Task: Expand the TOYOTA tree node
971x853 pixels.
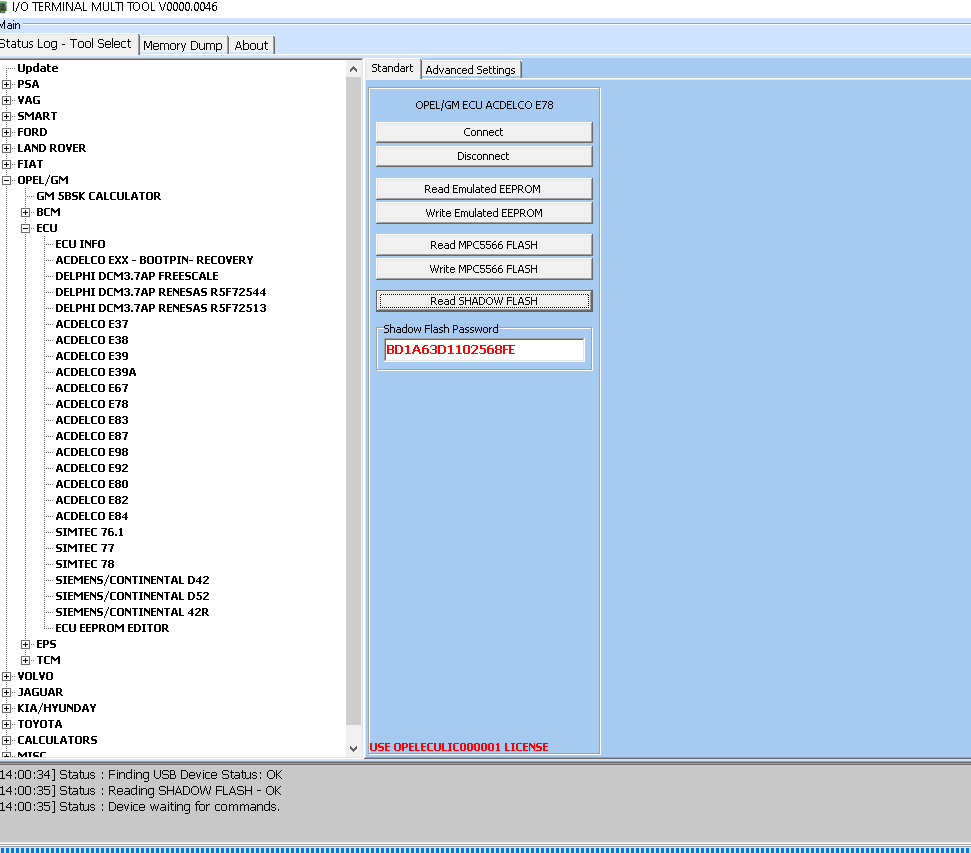Action: click(7, 724)
